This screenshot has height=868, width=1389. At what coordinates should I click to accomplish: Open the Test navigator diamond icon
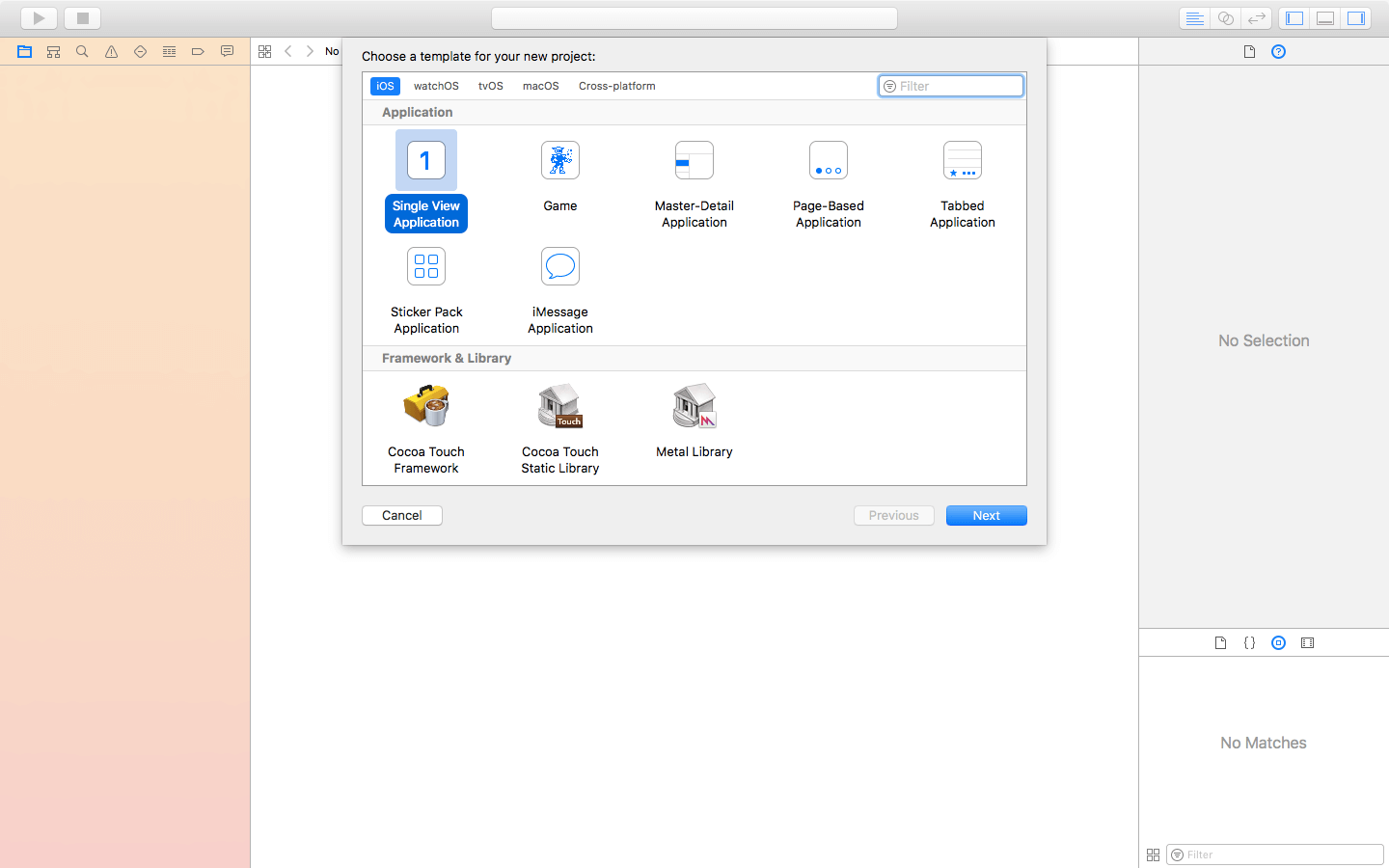pyautogui.click(x=141, y=51)
